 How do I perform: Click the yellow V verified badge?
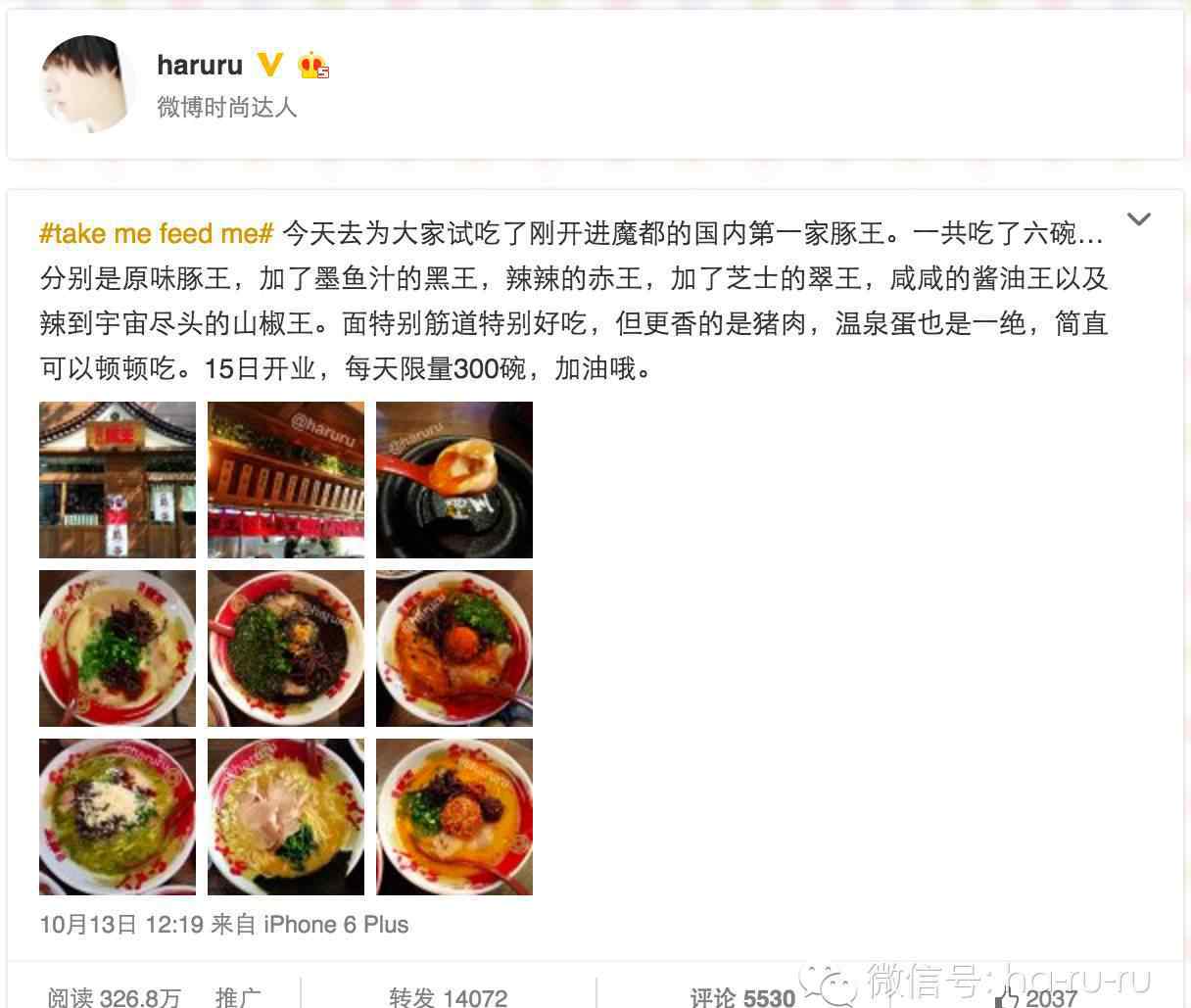pos(269,65)
